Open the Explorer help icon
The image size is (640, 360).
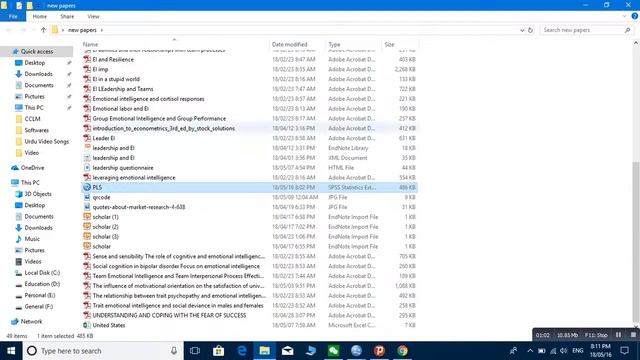(x=635, y=16)
